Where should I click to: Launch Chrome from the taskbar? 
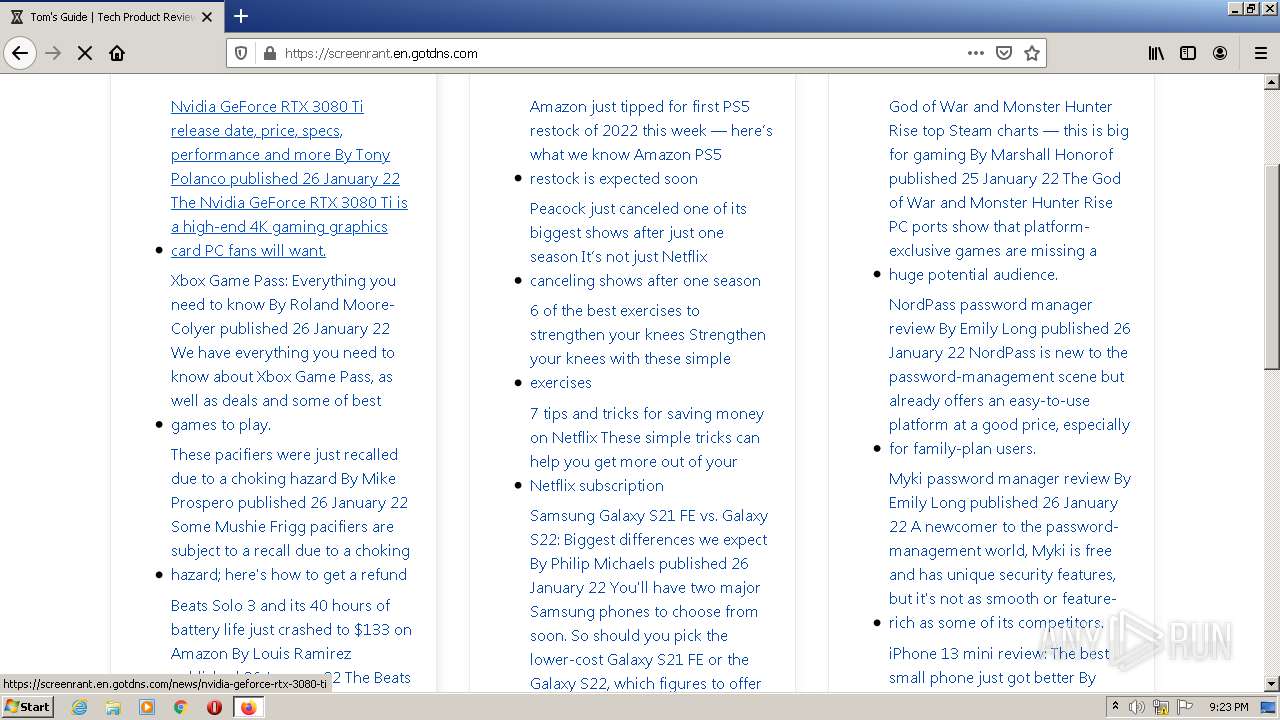[181, 707]
